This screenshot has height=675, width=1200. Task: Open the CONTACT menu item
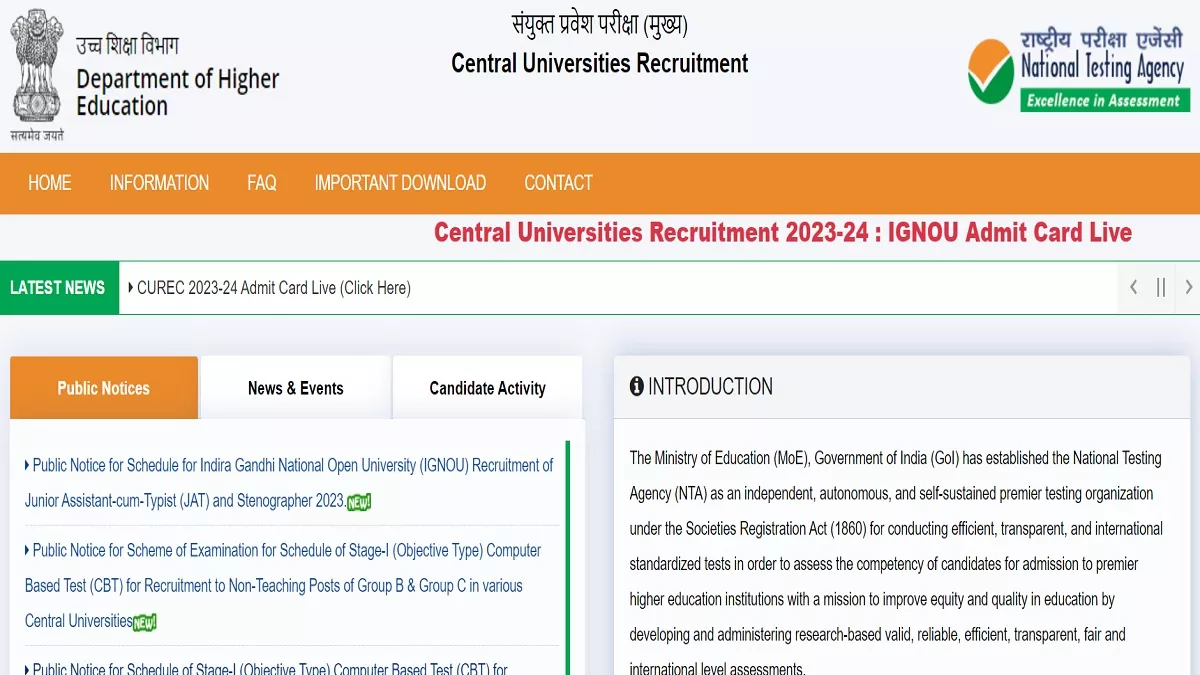point(558,183)
